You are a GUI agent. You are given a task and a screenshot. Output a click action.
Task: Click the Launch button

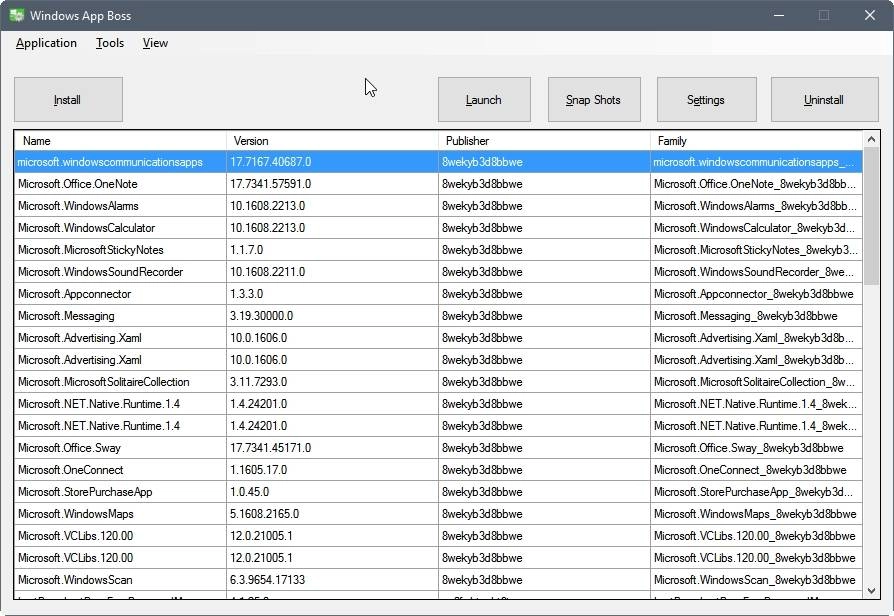point(484,100)
